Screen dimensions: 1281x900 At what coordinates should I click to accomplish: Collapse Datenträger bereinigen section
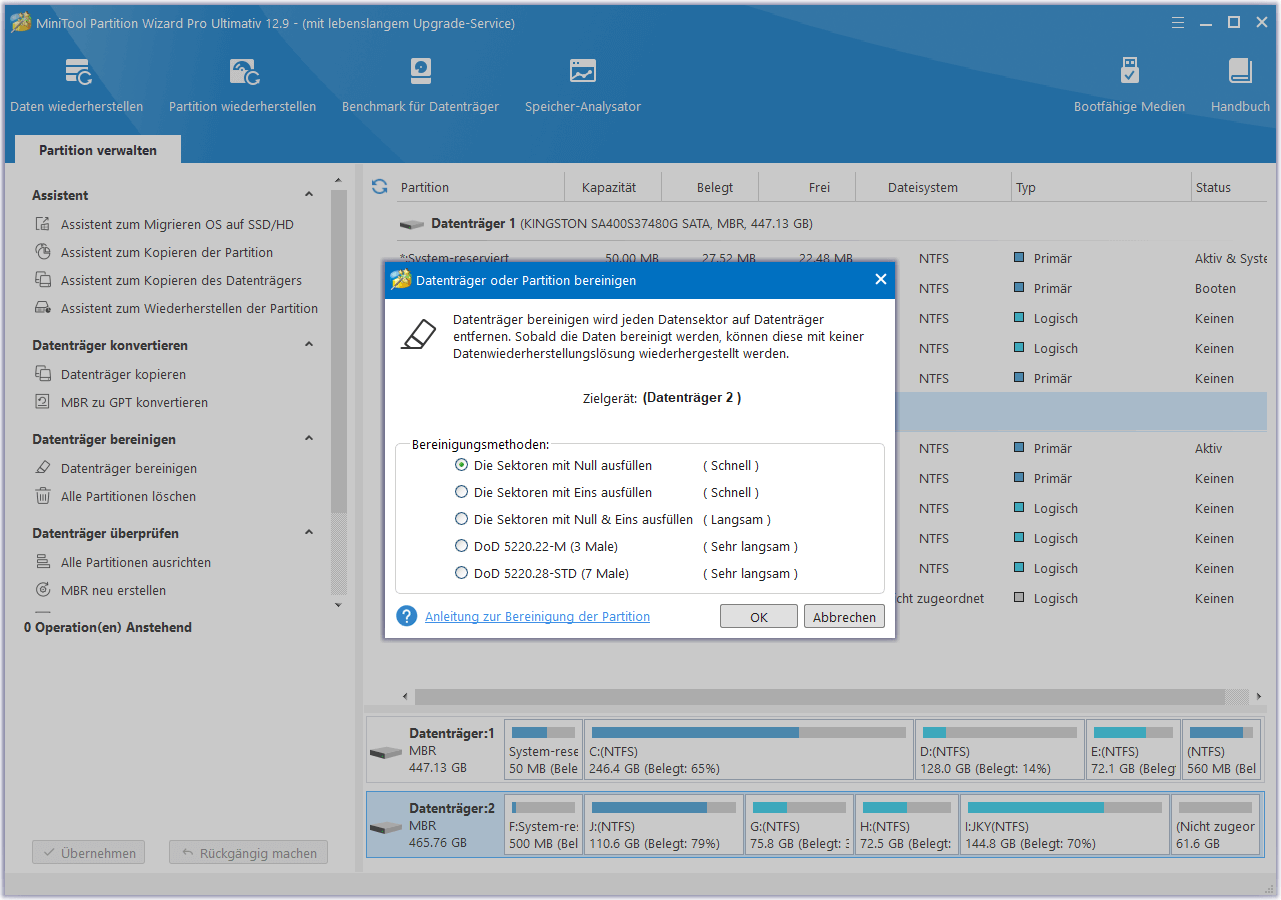(309, 439)
